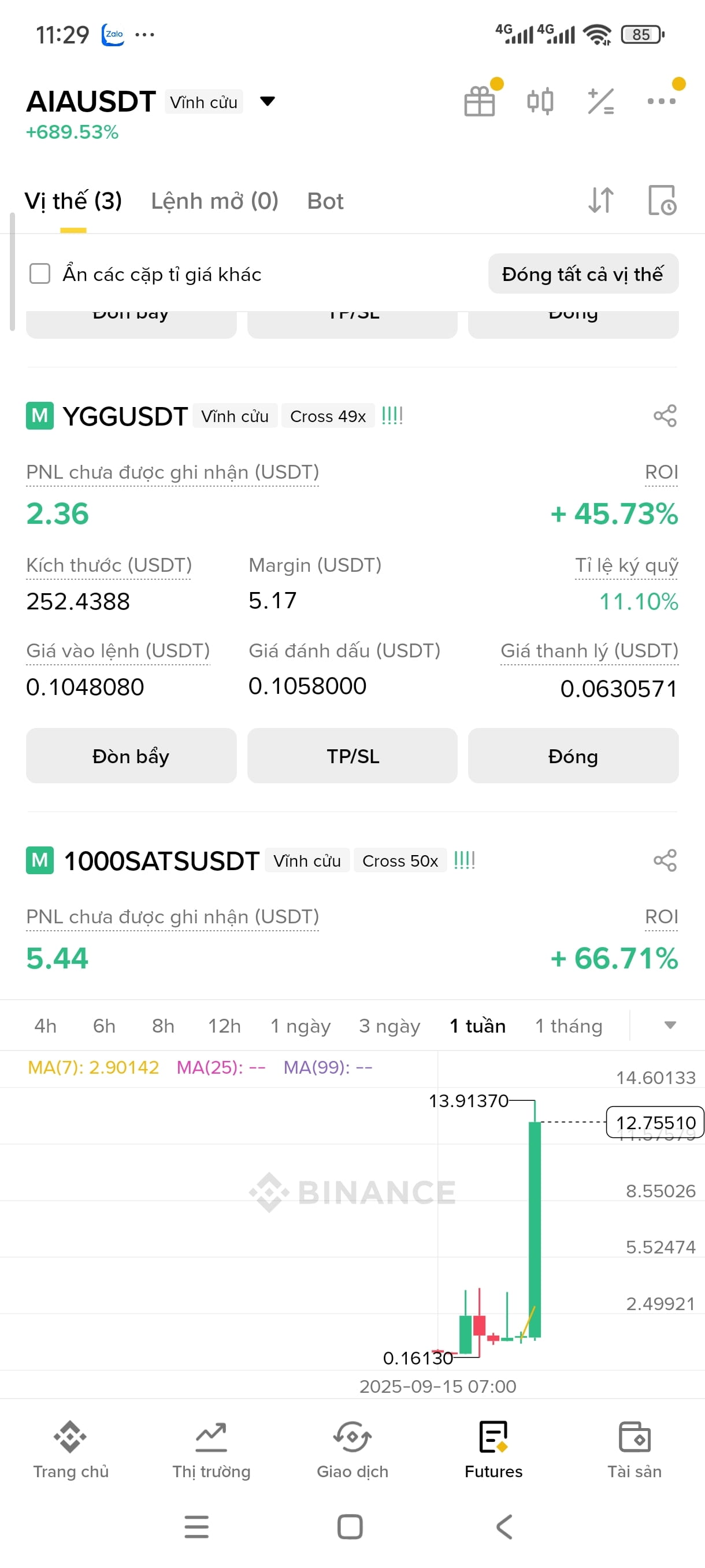Select the 1 ngày interval
Image resolution: width=705 pixels, height=1568 pixels.
[x=300, y=1026]
